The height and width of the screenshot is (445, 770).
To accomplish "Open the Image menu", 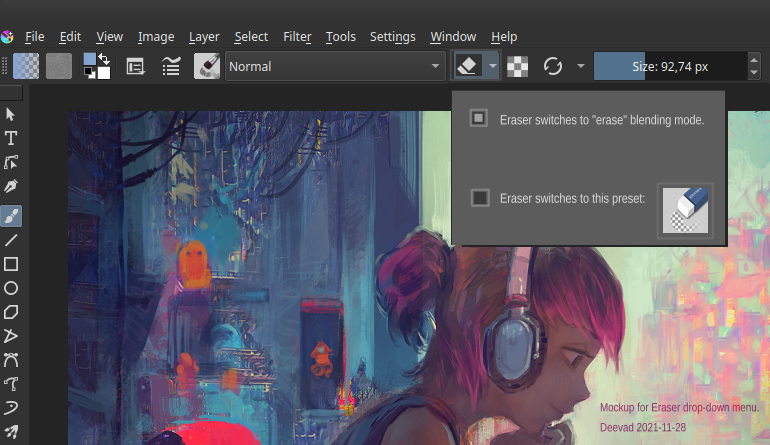I will pyautogui.click(x=156, y=37).
